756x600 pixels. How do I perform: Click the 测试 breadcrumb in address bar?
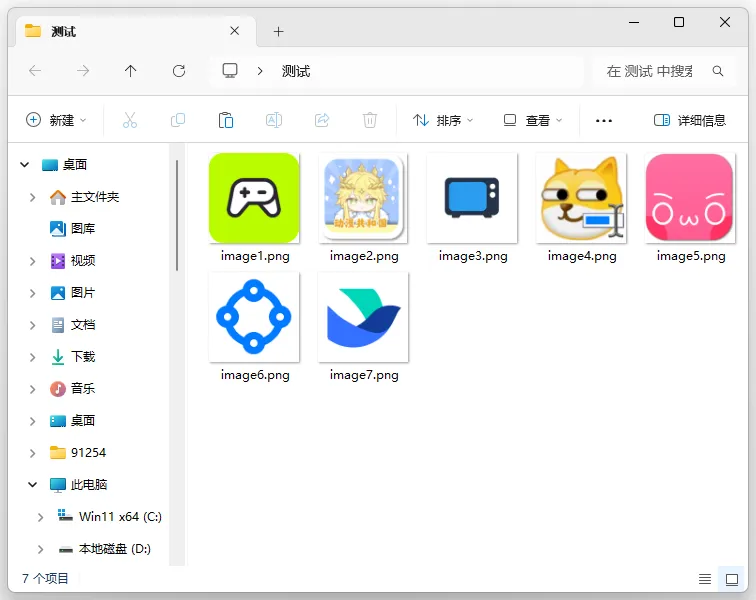click(x=296, y=71)
